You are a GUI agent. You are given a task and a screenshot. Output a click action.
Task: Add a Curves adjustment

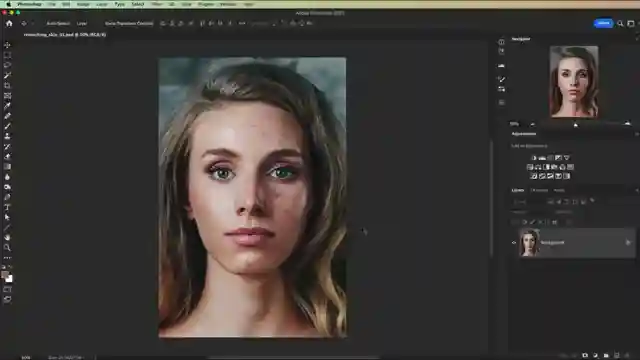point(550,158)
